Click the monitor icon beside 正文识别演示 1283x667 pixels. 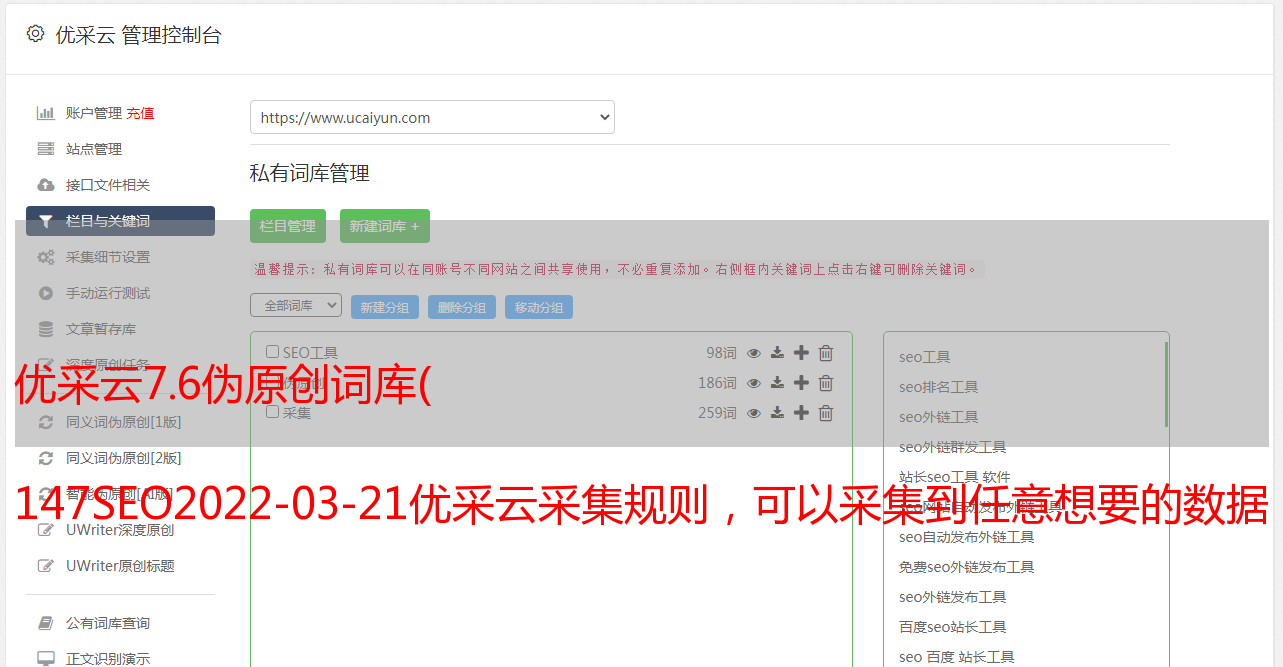(46, 659)
